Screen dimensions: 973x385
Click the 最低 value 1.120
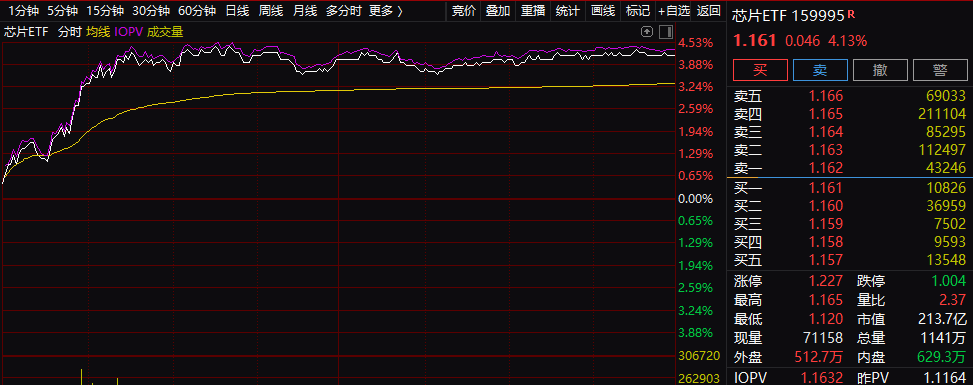pos(826,319)
